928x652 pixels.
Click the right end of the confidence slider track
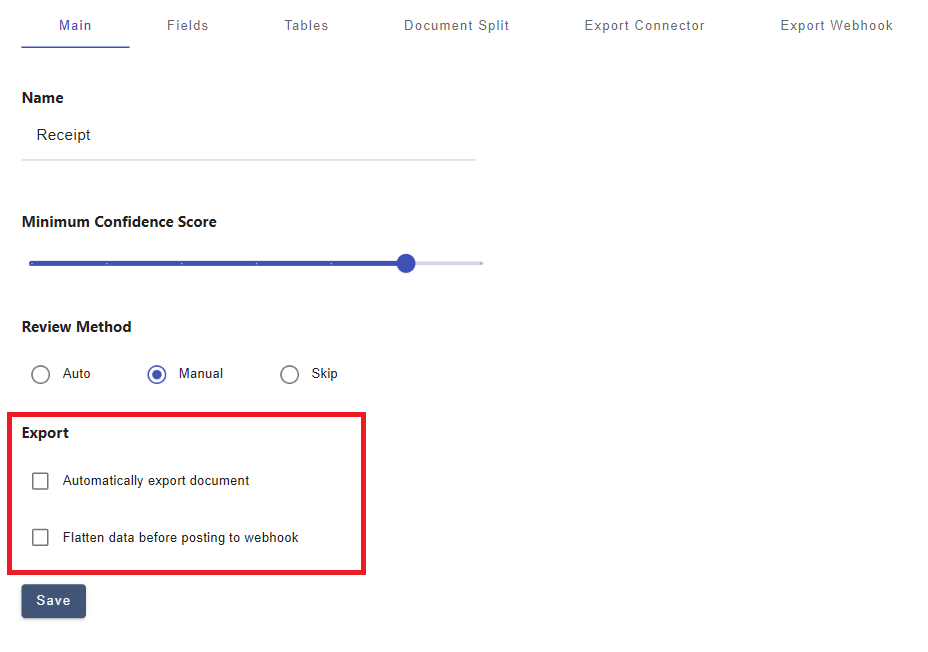click(x=480, y=263)
